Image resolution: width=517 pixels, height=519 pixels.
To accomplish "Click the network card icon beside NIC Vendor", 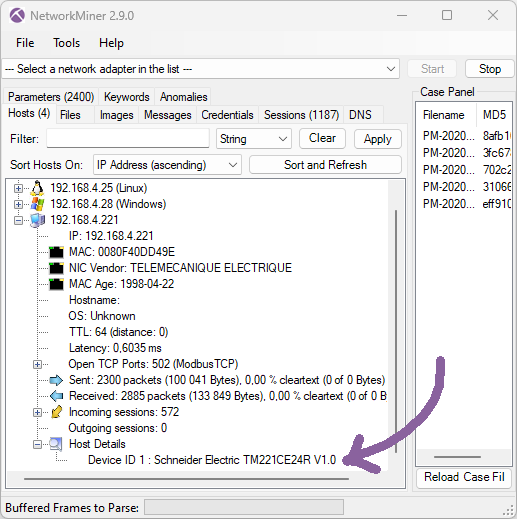I will (56, 268).
